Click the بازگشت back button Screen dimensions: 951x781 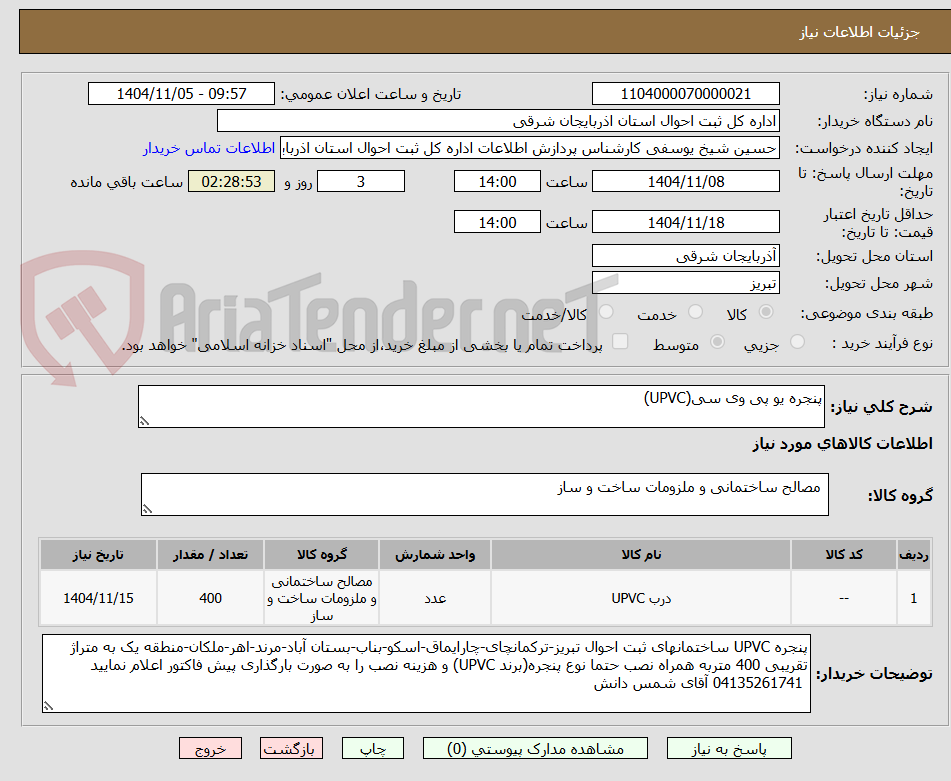[x=291, y=748]
